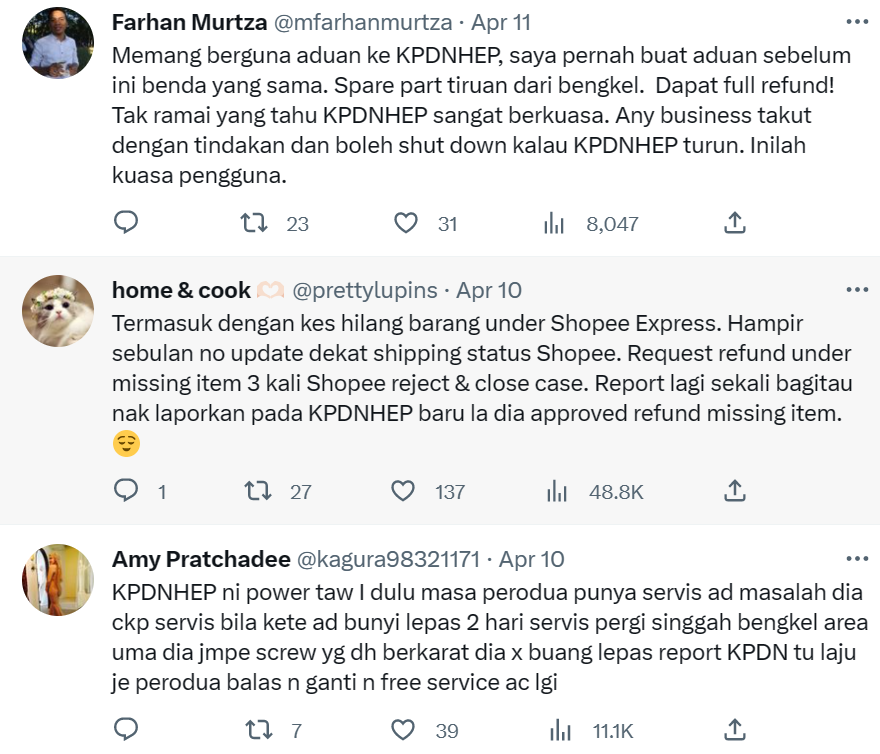View analytics for Farhan Murtza's tweet
The height and width of the screenshot is (754, 880).
click(x=554, y=223)
